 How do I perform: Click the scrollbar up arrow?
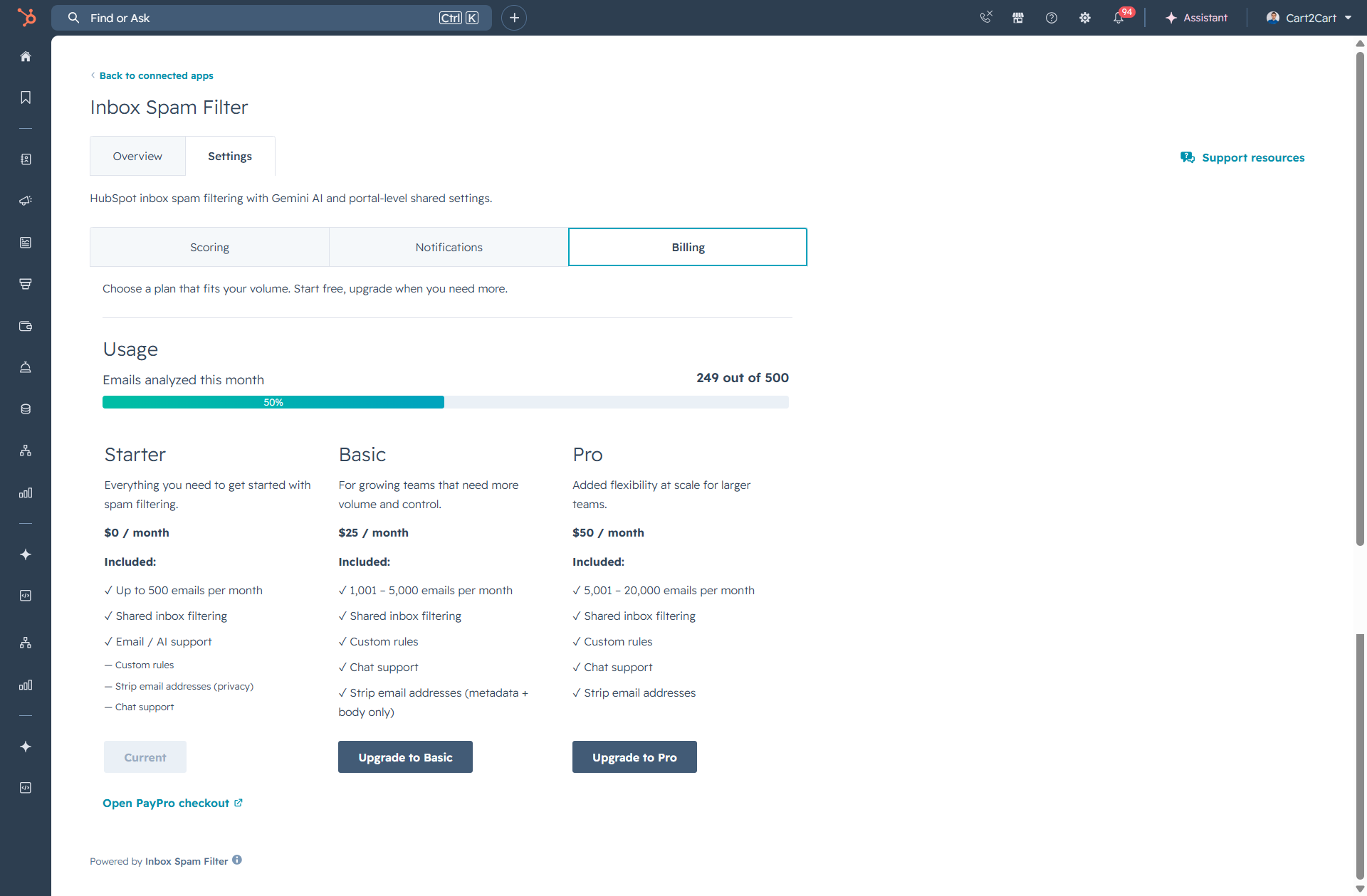[1360, 43]
